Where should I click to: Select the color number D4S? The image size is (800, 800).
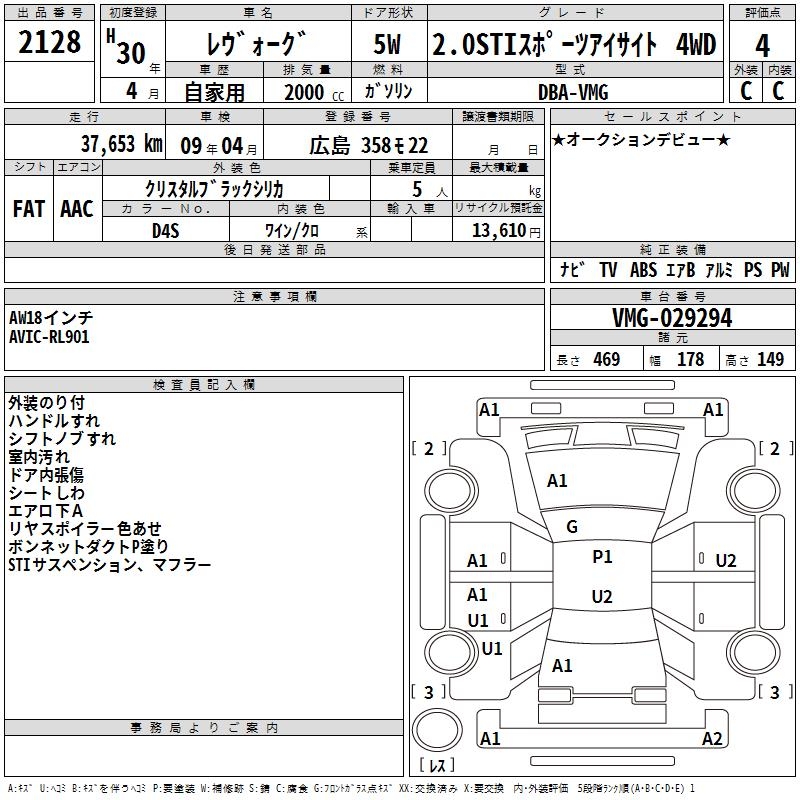[166, 231]
